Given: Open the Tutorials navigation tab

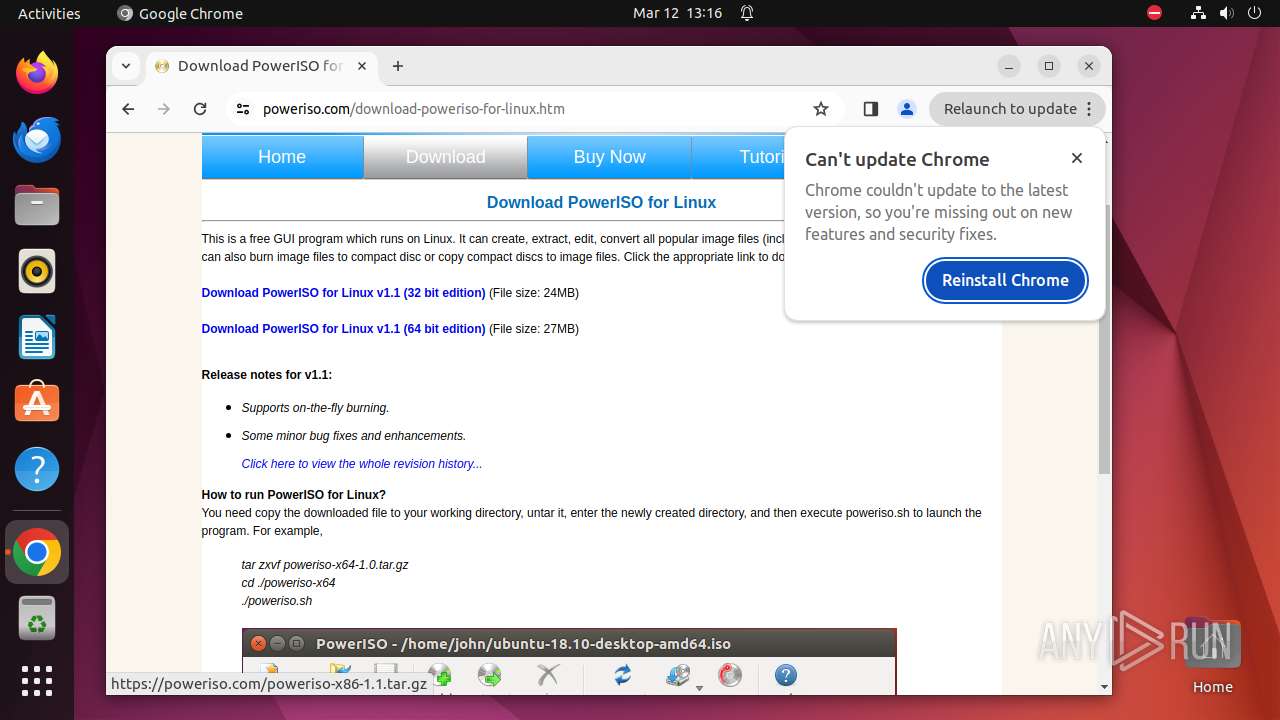Looking at the screenshot, I should tap(739, 157).
